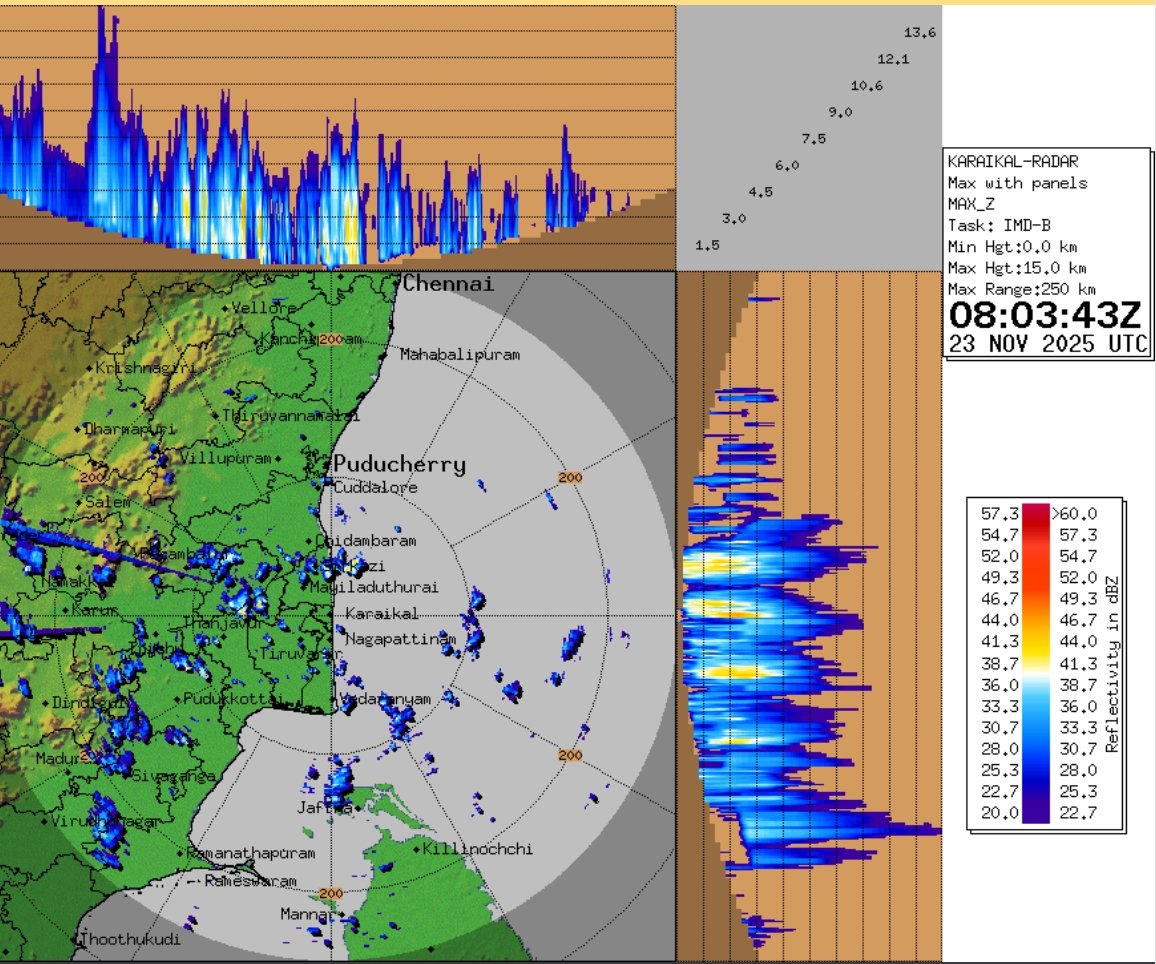Click the 'Task: IMD-B' line
Screen dimensions: 1156x964
point(999,226)
